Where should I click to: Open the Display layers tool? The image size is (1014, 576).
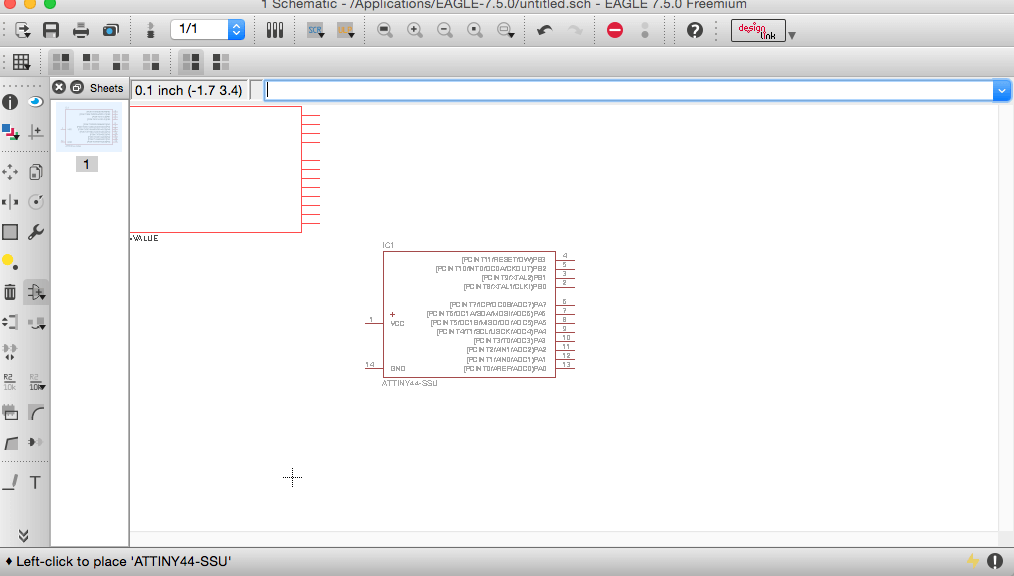(x=10, y=132)
